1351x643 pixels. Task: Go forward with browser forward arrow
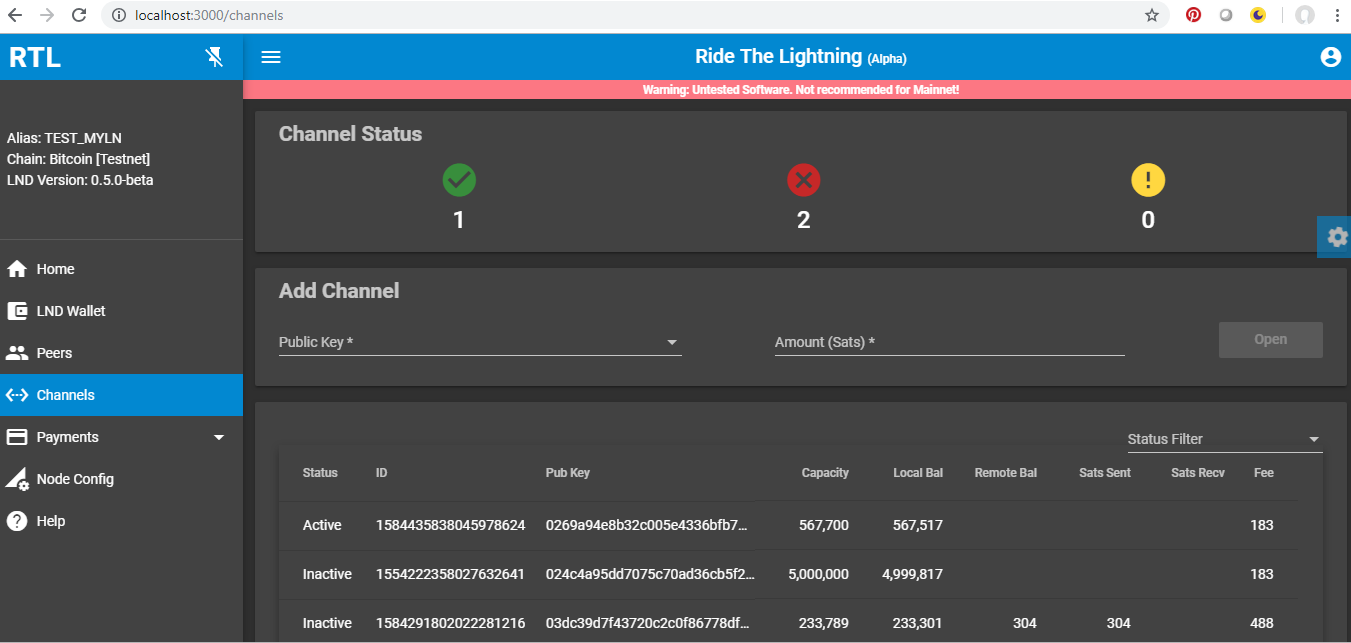point(46,15)
